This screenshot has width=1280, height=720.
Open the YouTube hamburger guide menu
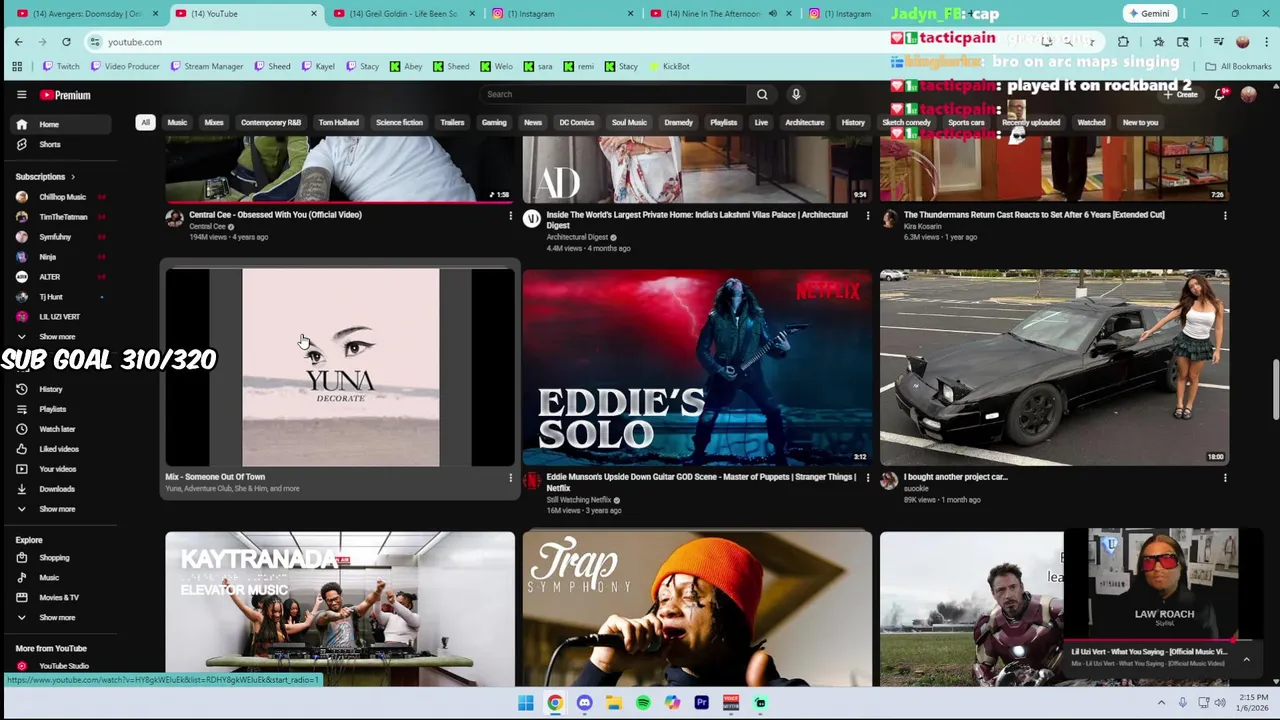coord(21,95)
